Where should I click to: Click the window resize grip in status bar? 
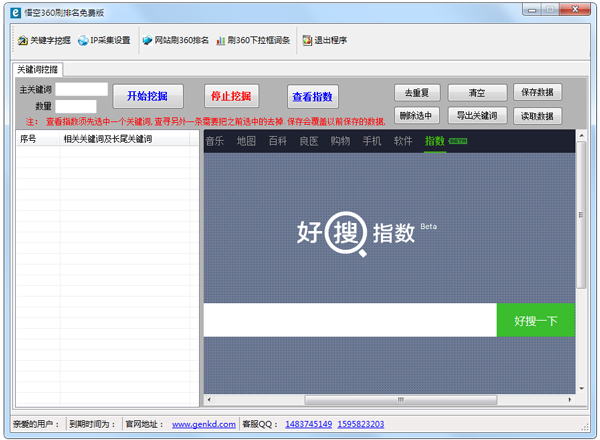coord(585,427)
